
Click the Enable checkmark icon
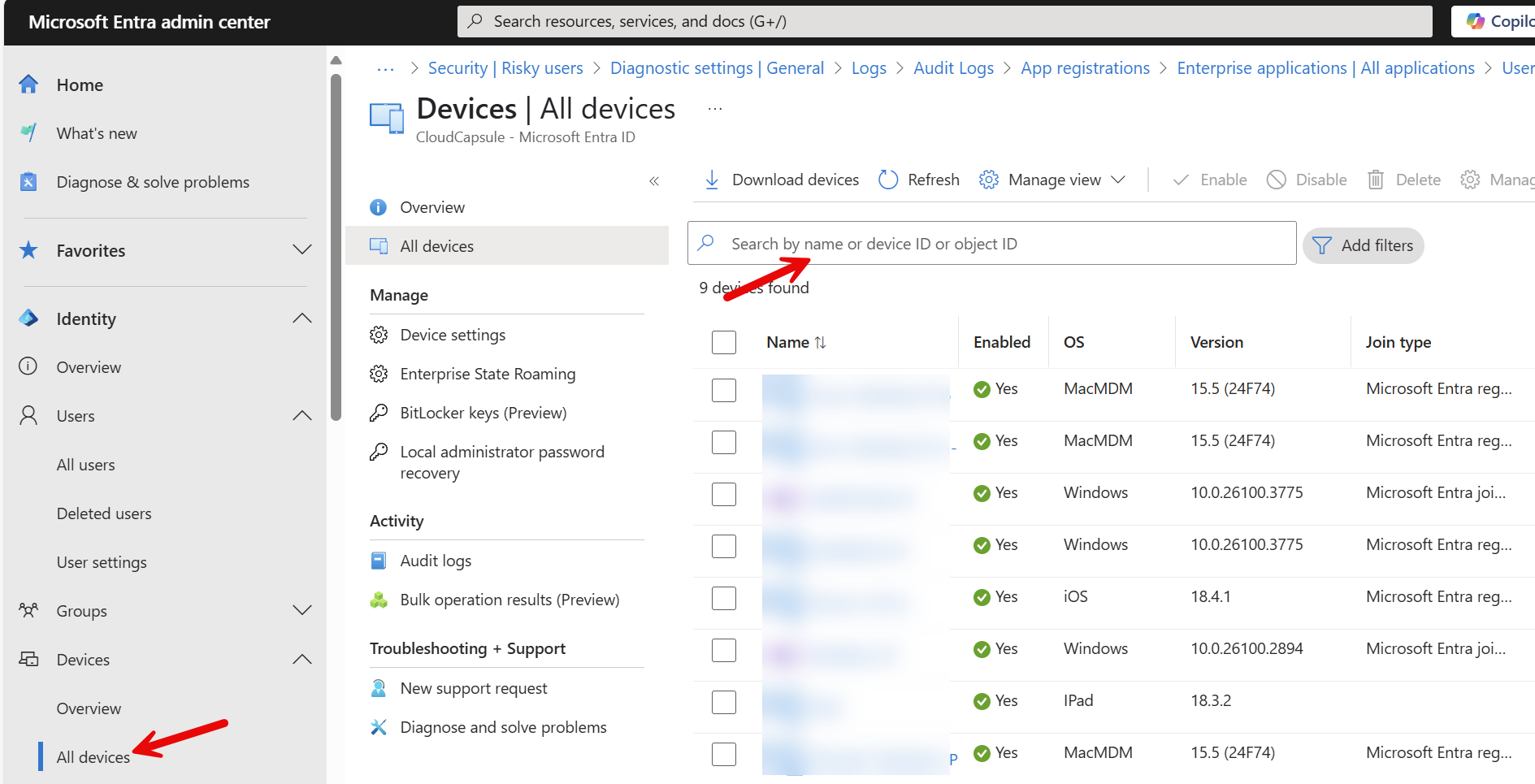pyautogui.click(x=1181, y=180)
